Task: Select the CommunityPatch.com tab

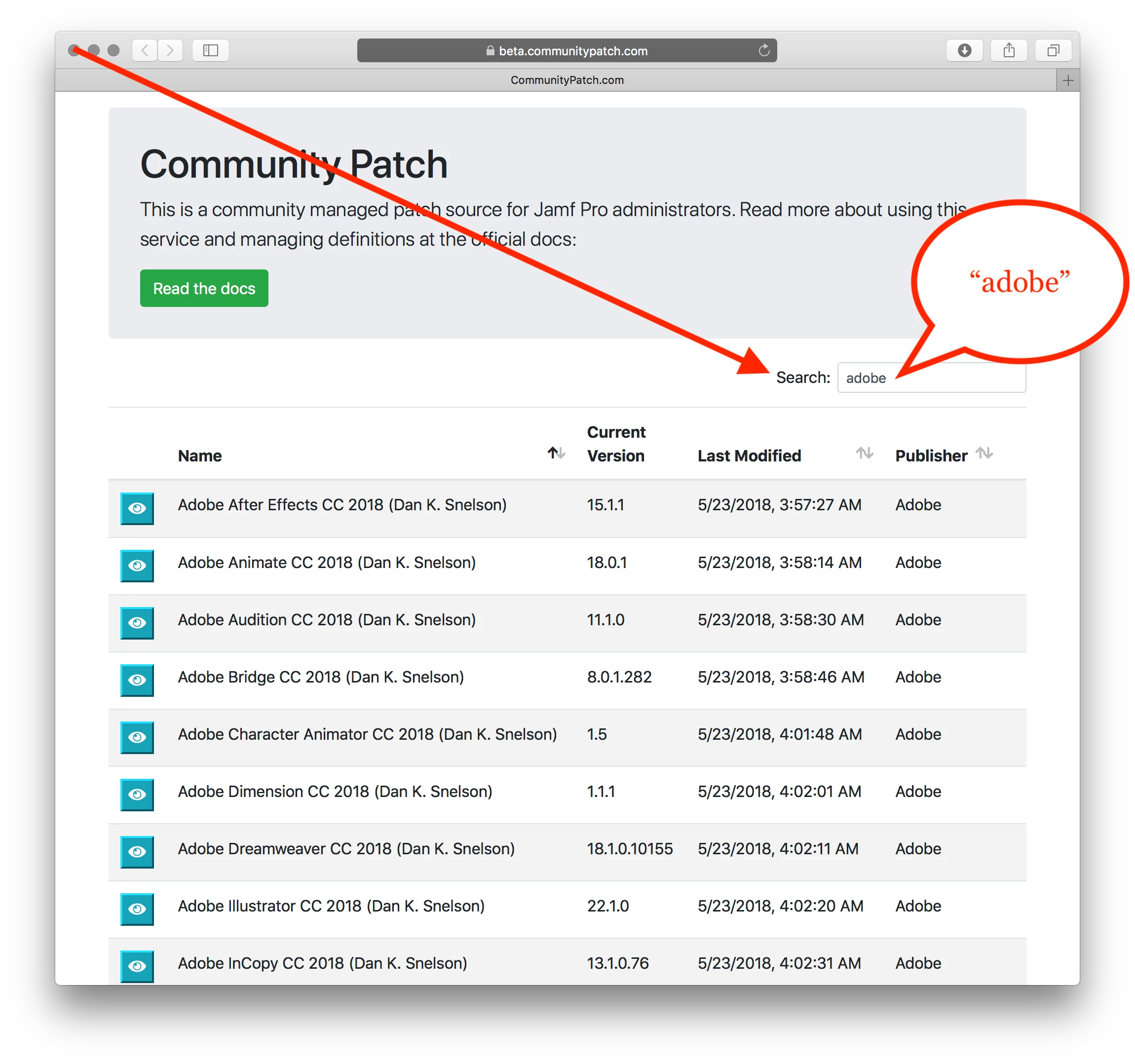Action: 567,80
